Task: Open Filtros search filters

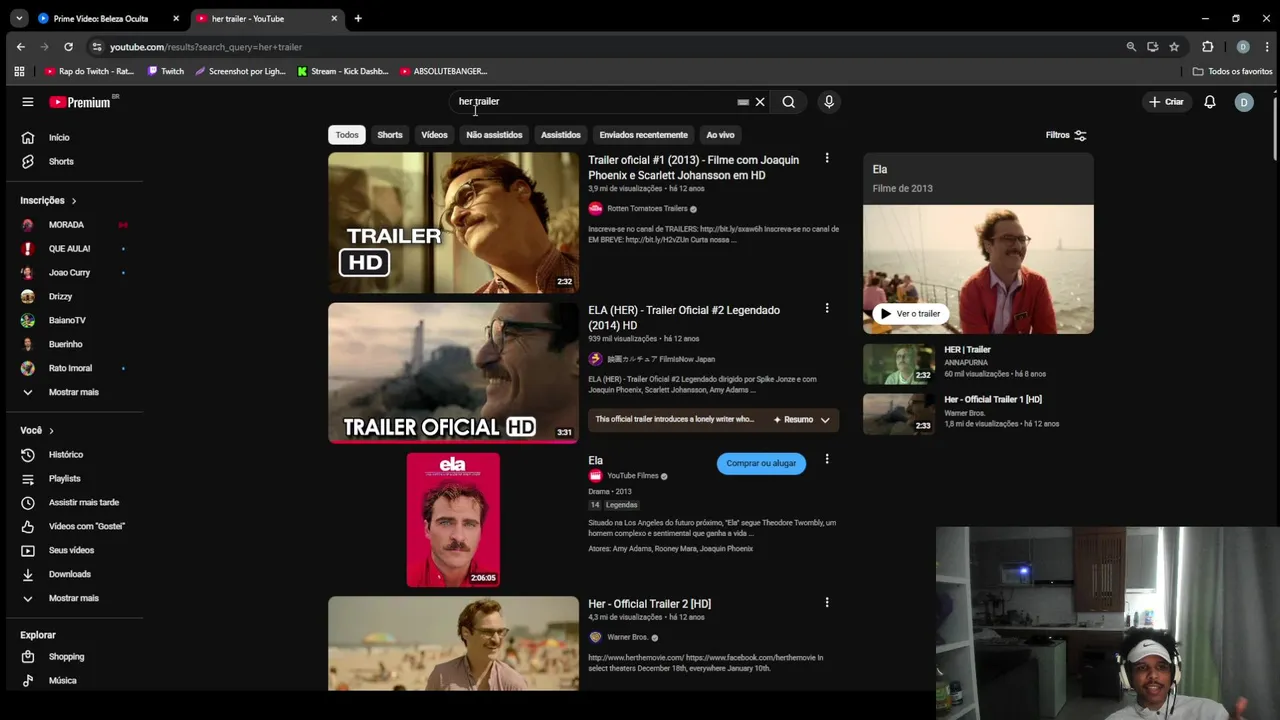Action: (x=1066, y=135)
